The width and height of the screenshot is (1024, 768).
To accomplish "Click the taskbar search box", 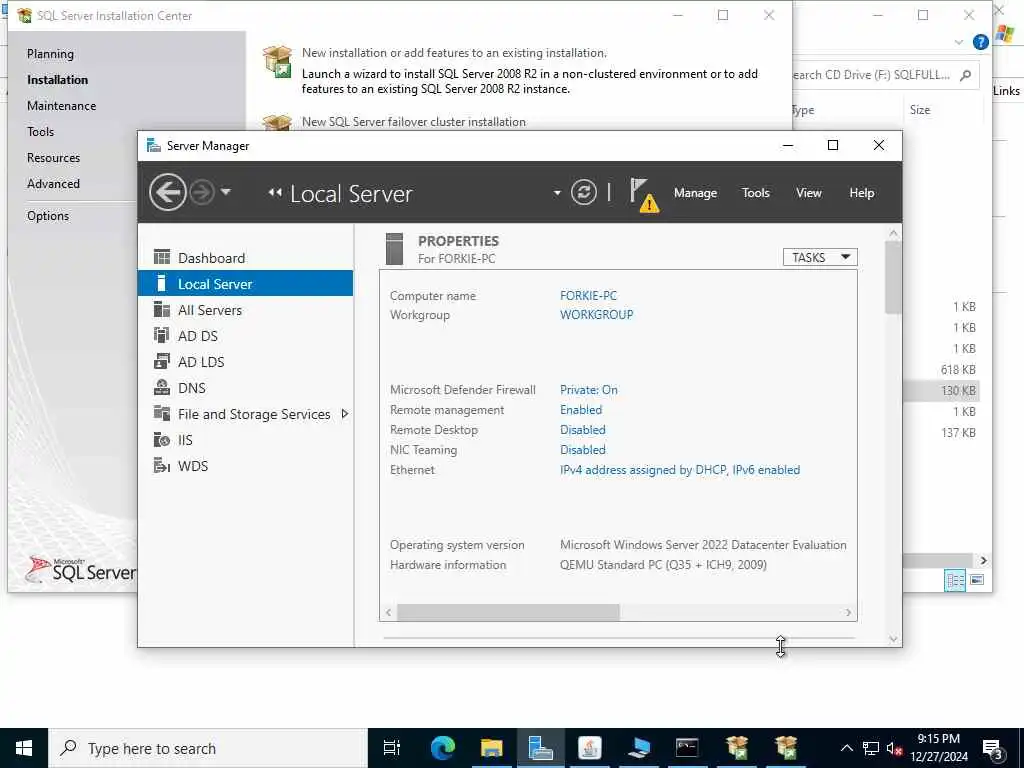I will point(208,748).
